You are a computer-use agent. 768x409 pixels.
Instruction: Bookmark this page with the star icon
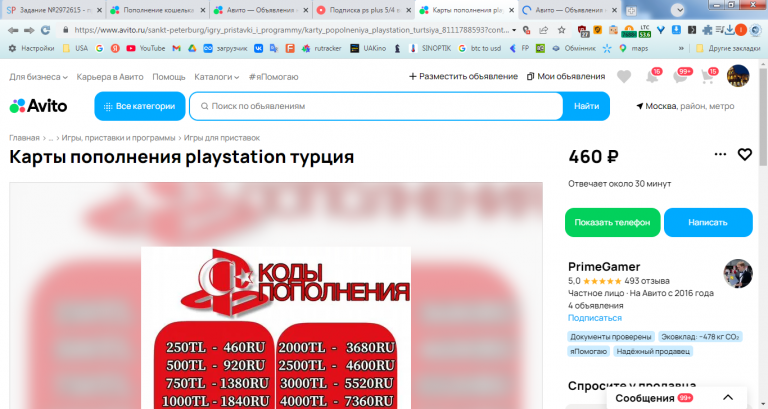point(562,30)
